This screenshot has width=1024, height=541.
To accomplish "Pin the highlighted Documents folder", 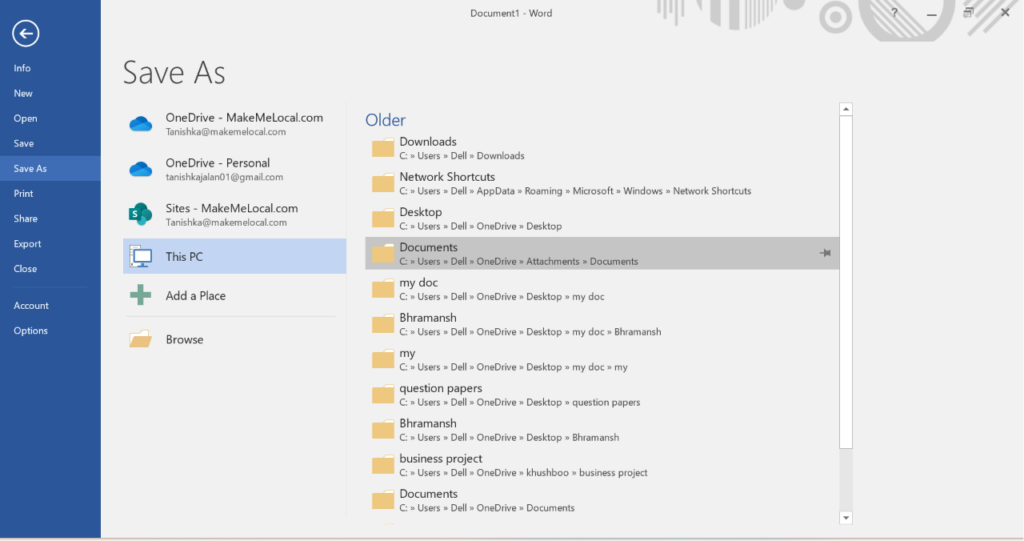I will [x=825, y=253].
